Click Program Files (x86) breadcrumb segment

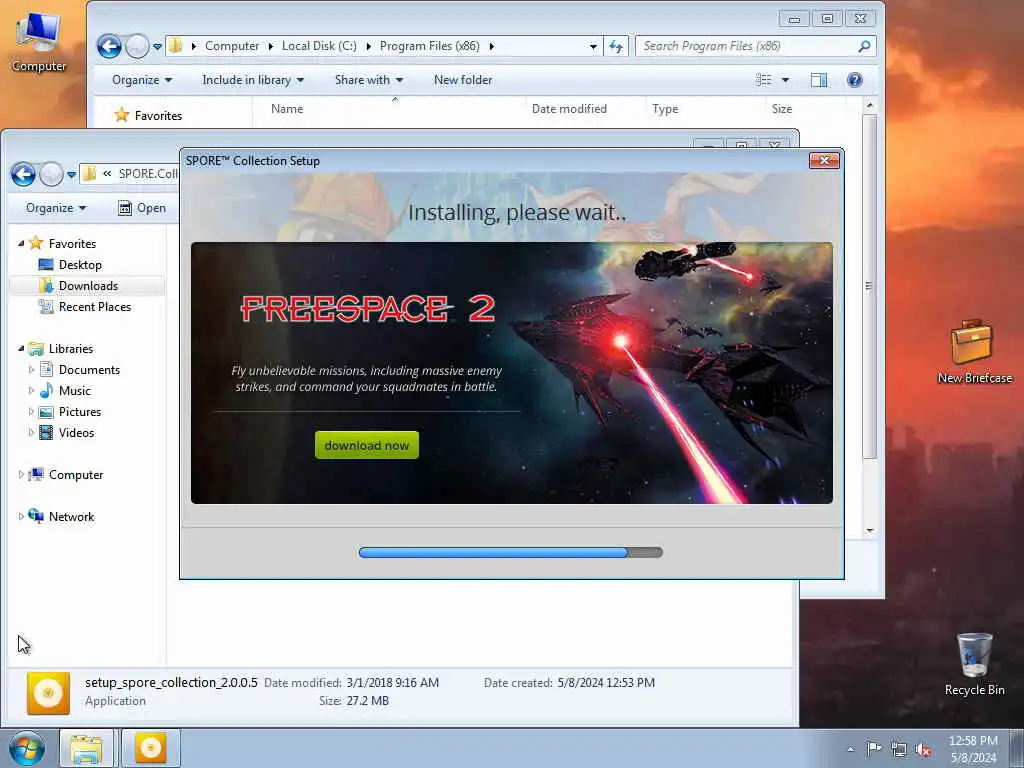[429, 46]
